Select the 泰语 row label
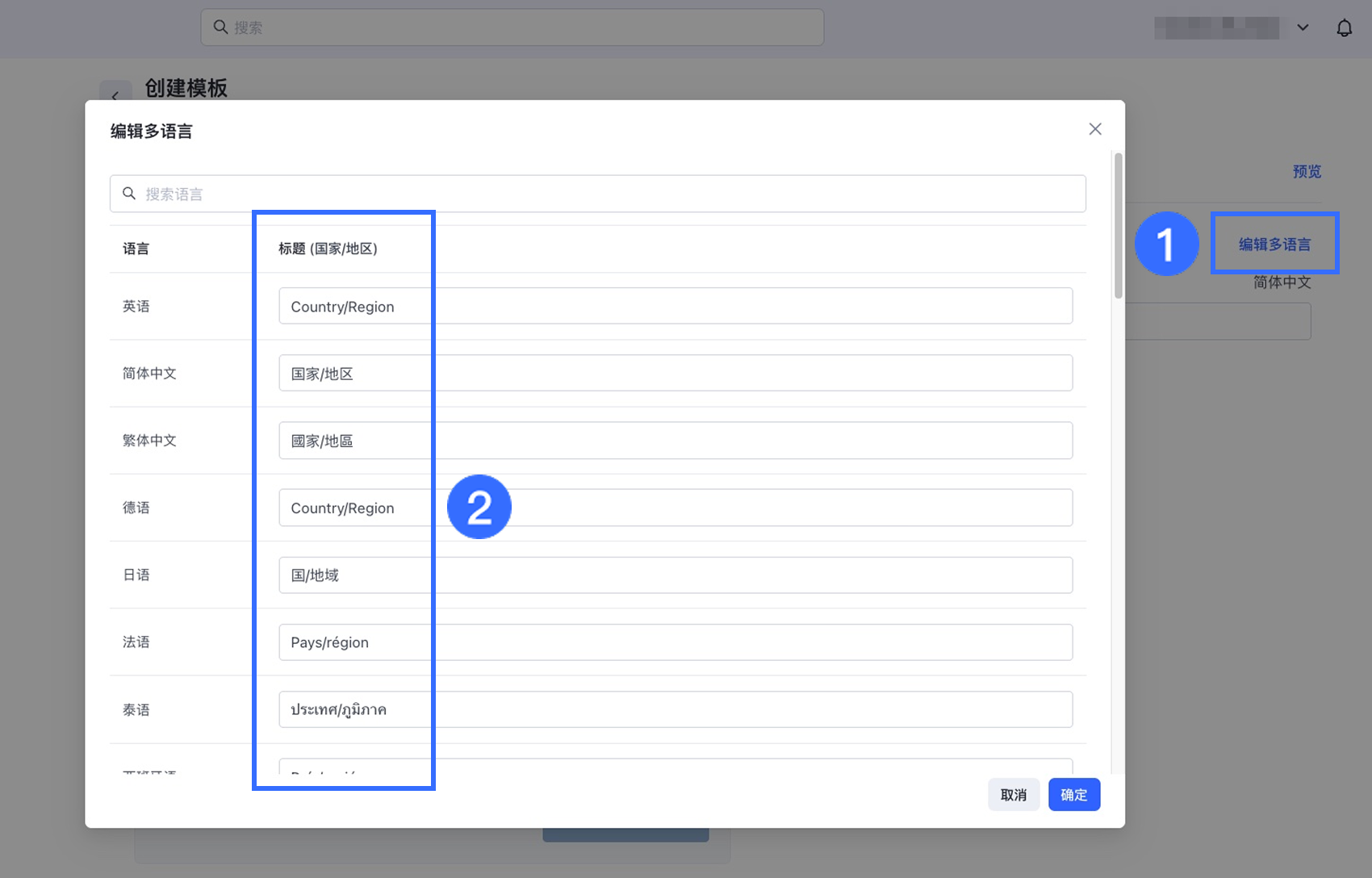 (136, 709)
